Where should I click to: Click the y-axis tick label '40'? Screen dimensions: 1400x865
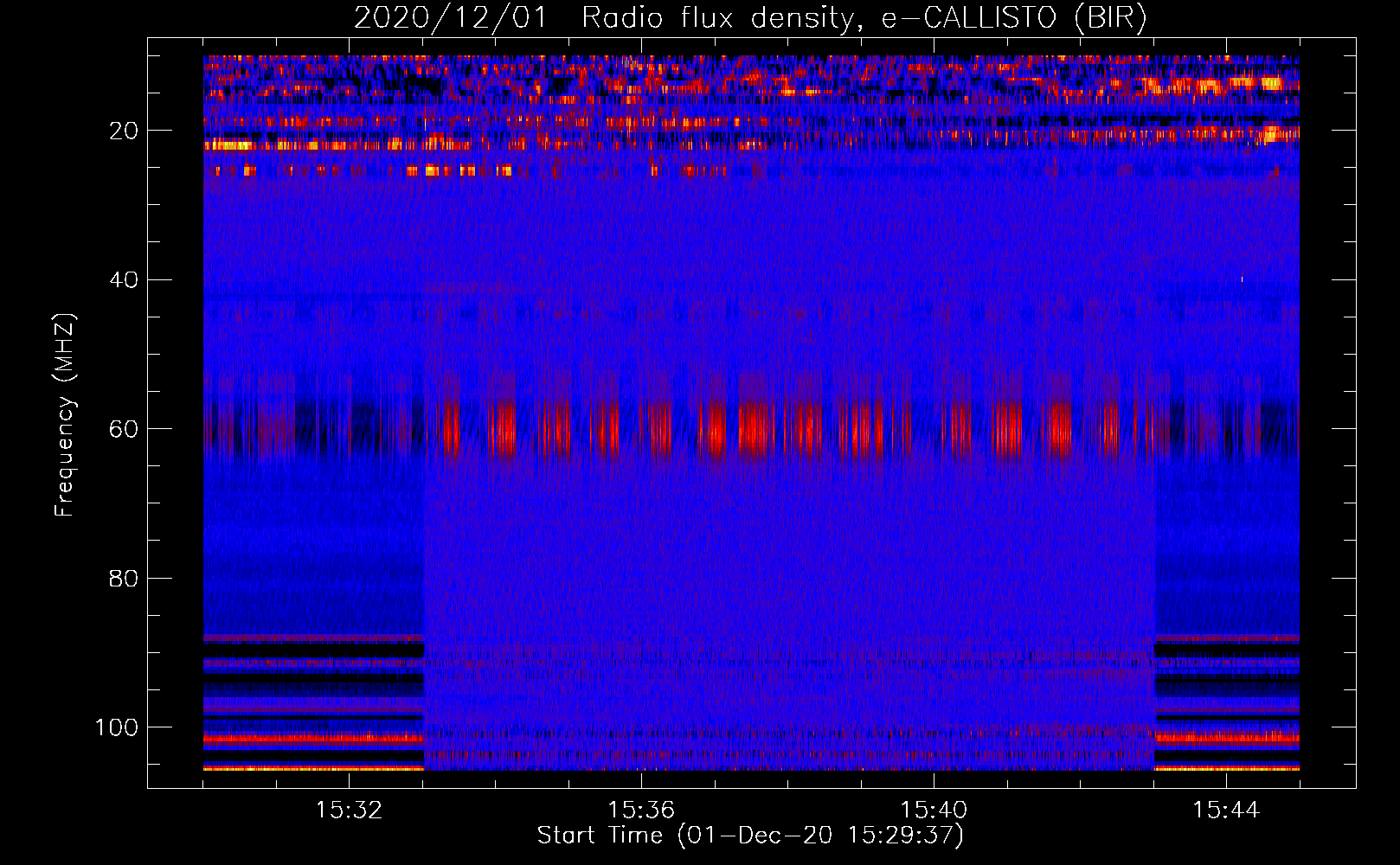(124, 279)
